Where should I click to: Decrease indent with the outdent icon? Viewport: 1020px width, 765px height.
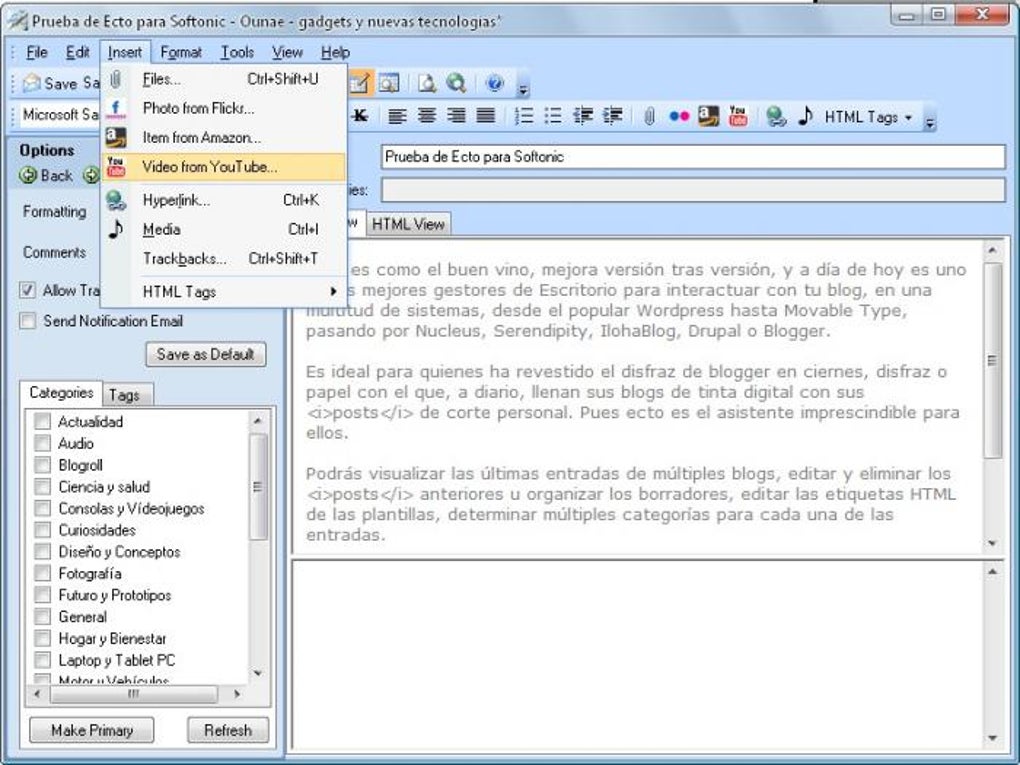(x=583, y=116)
